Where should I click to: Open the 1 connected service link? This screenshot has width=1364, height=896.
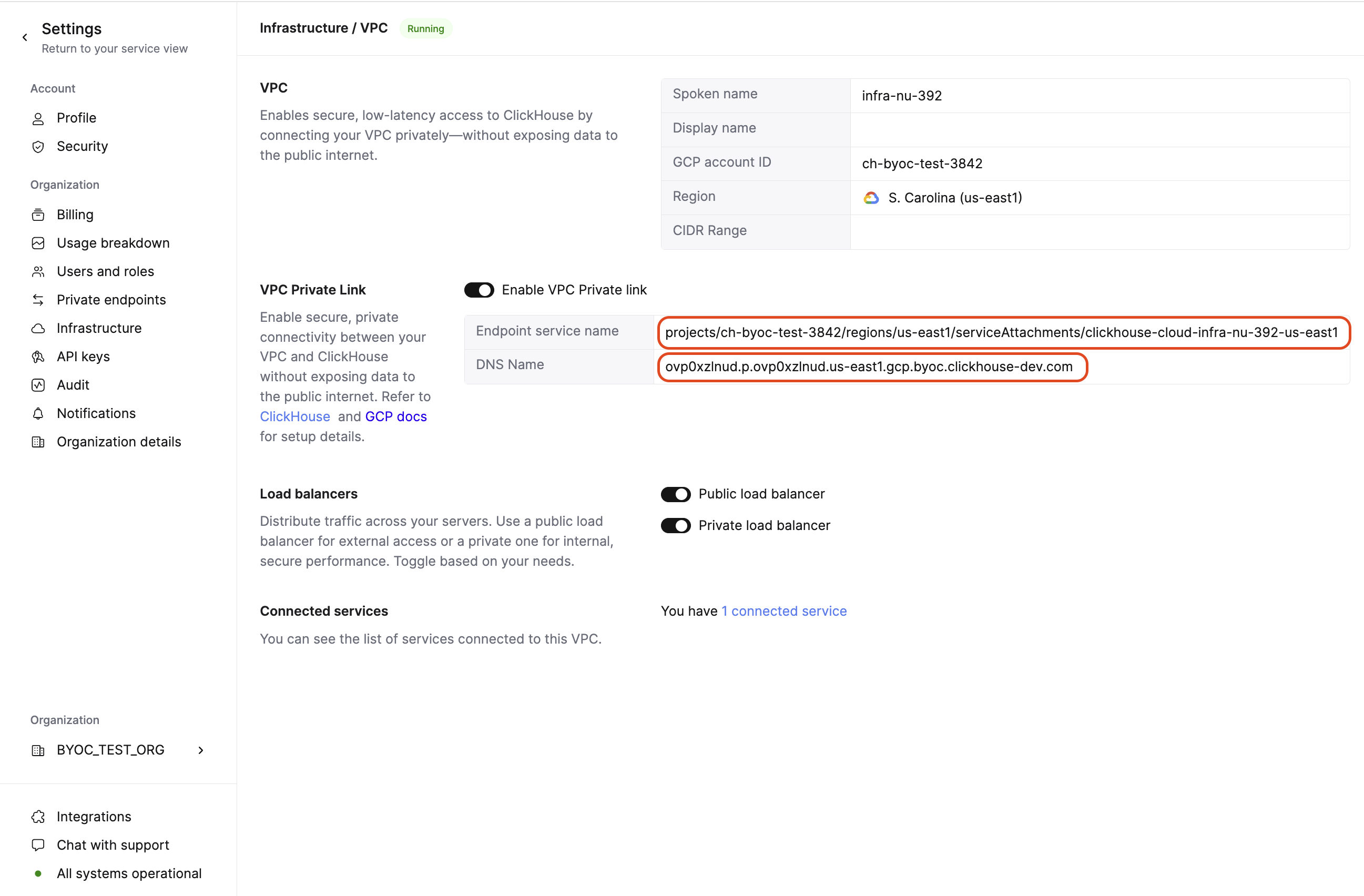click(x=783, y=611)
